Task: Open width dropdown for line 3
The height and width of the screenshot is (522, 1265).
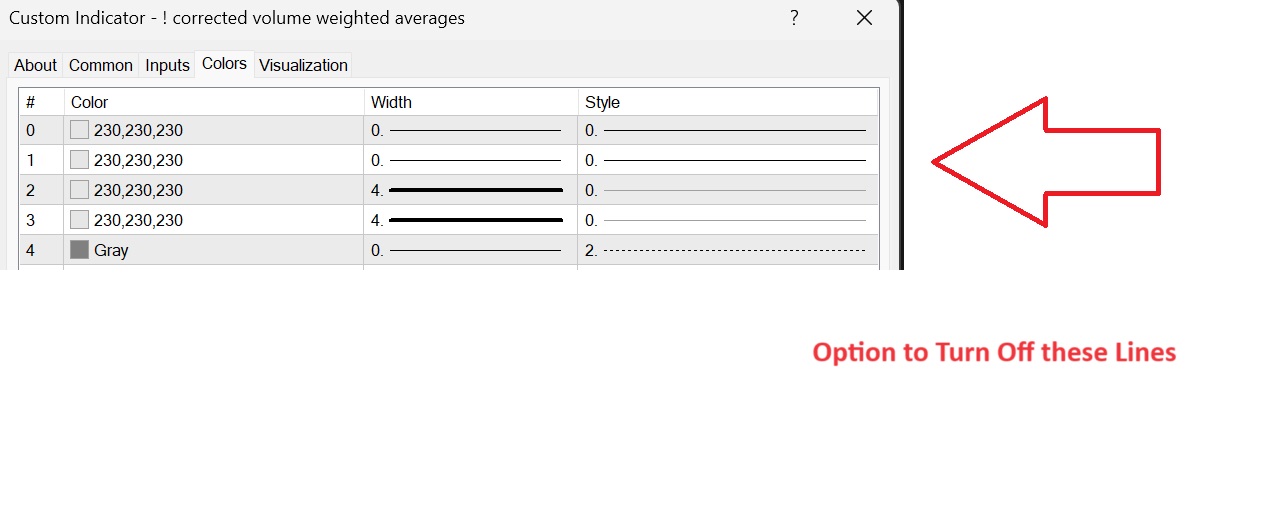Action: 470,220
